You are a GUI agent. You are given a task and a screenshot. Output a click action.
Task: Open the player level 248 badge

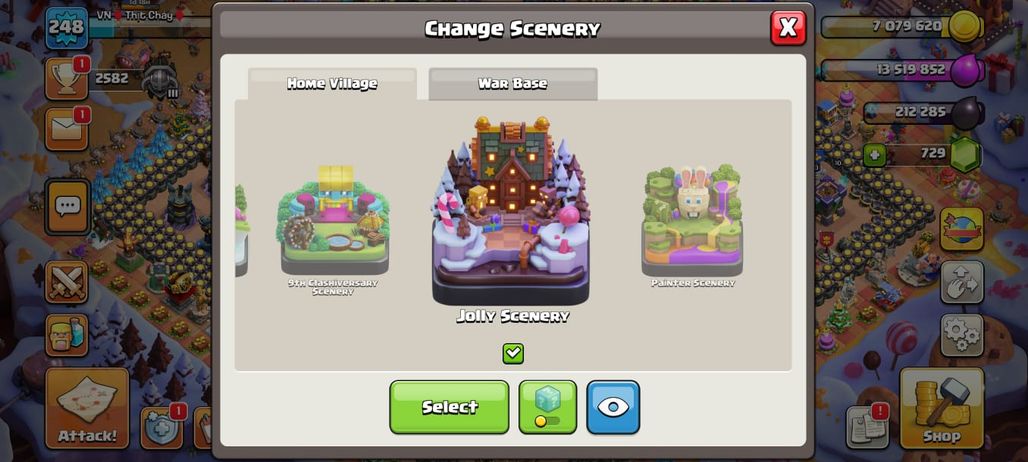pyautogui.click(x=66, y=28)
